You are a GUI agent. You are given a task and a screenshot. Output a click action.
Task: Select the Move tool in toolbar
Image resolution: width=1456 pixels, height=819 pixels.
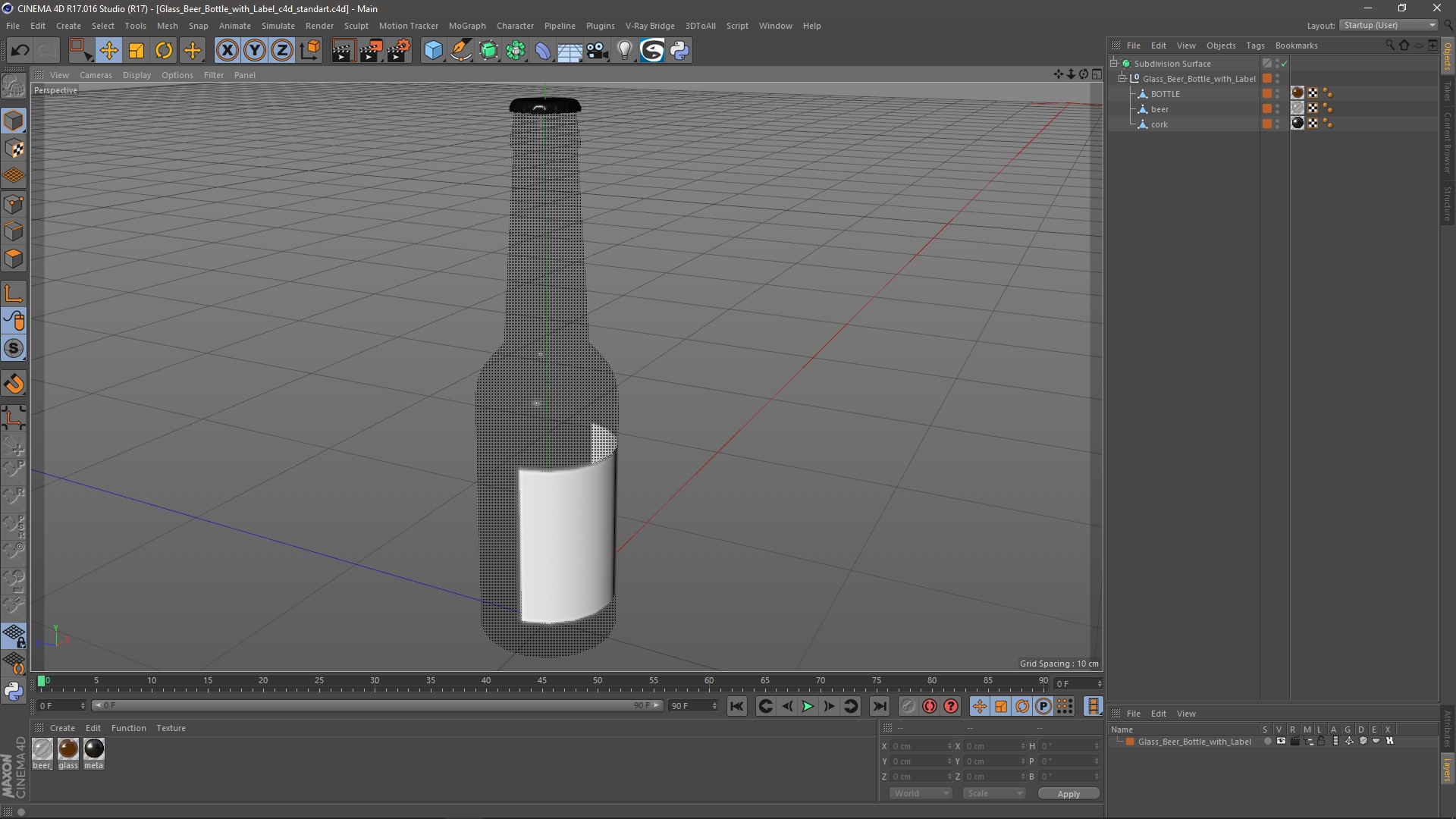[108, 51]
